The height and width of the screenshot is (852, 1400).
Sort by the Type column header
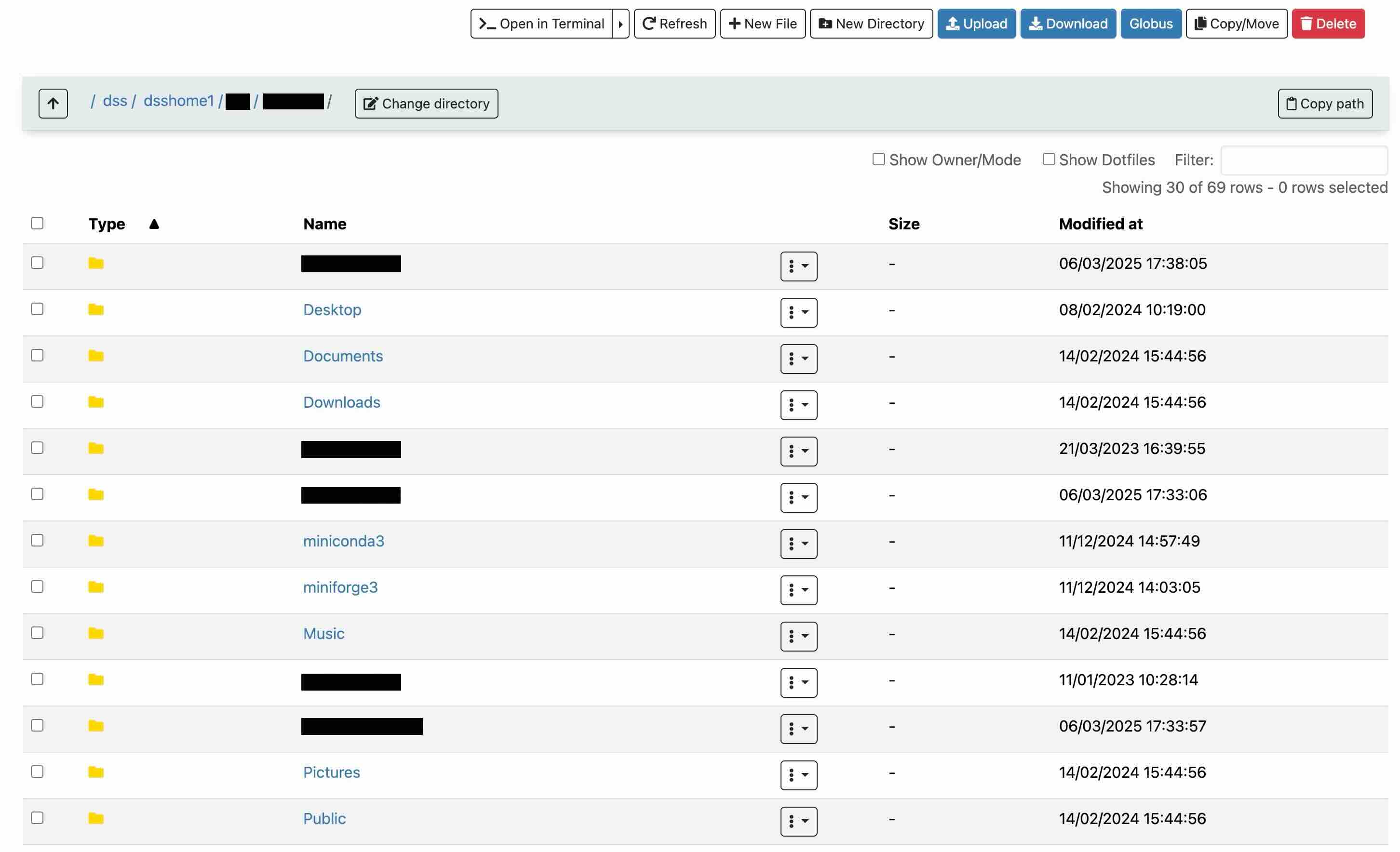[107, 224]
